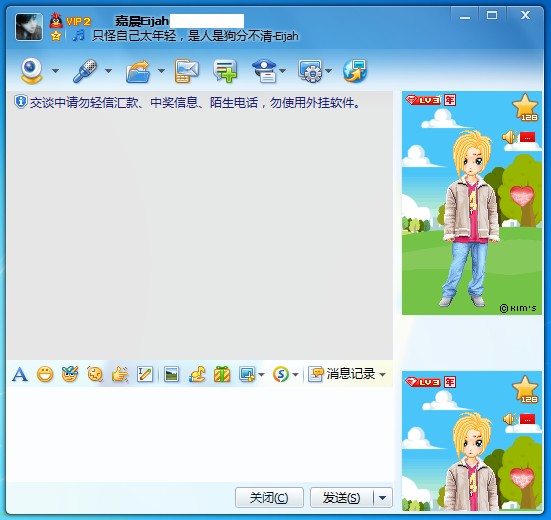Open the emoticon smiley face picker
551x520 pixels.
tap(45, 374)
